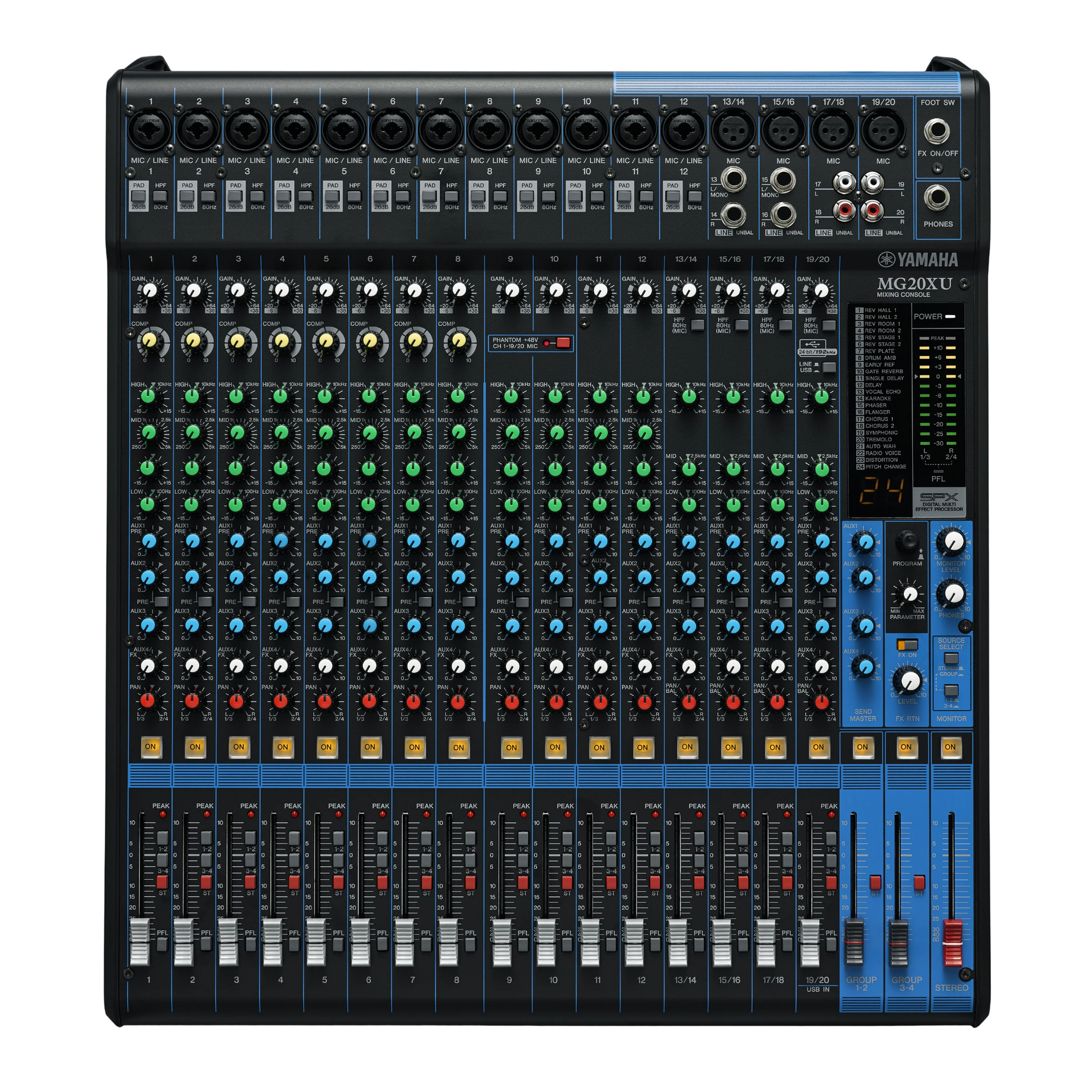Click the USB 24-bit/192kHz symbol
Viewport: 1092px width, 1092px height.
pos(817,348)
